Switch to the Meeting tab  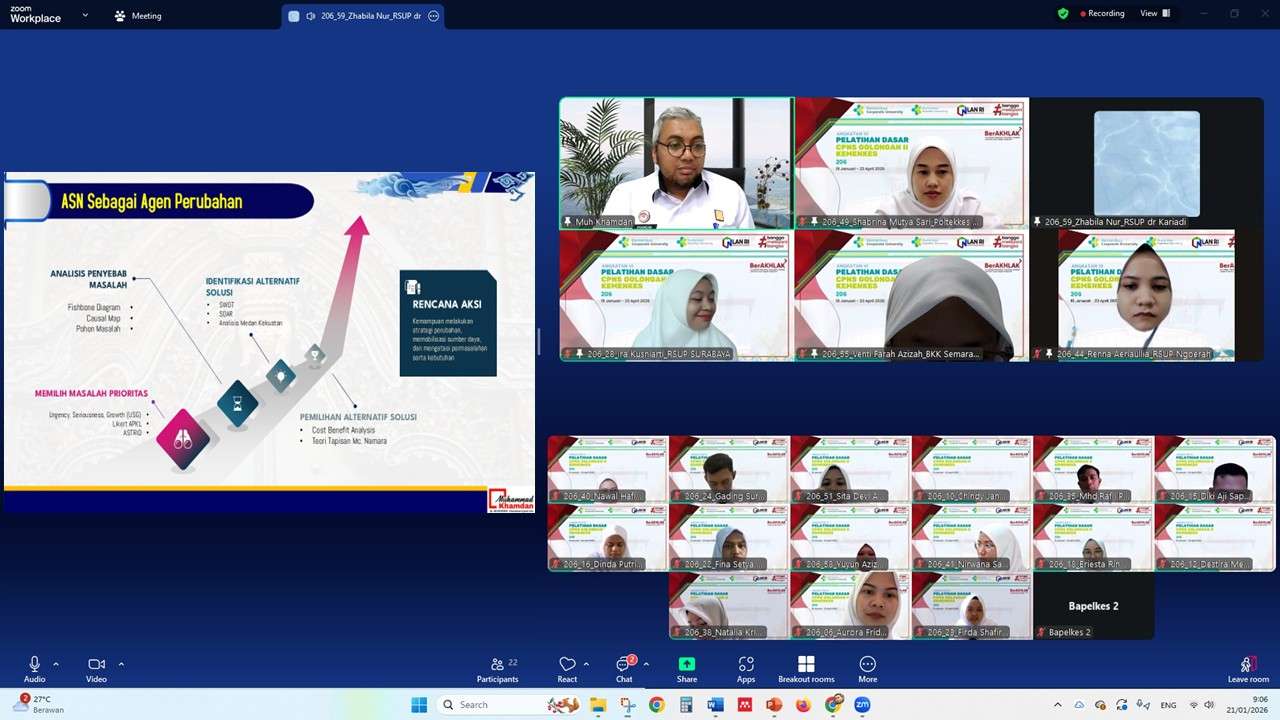138,16
